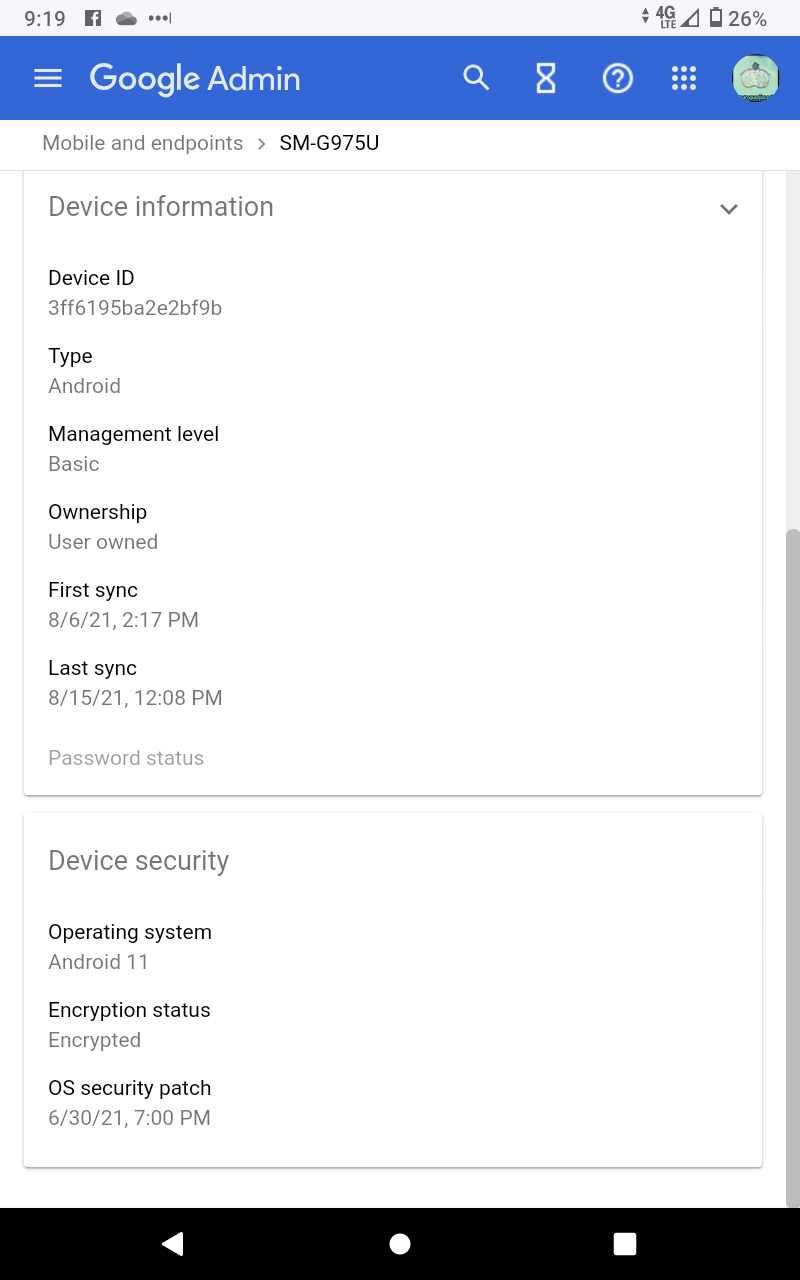Tap the Password status label
Screen dimensions: 800x1280
[x=126, y=758]
